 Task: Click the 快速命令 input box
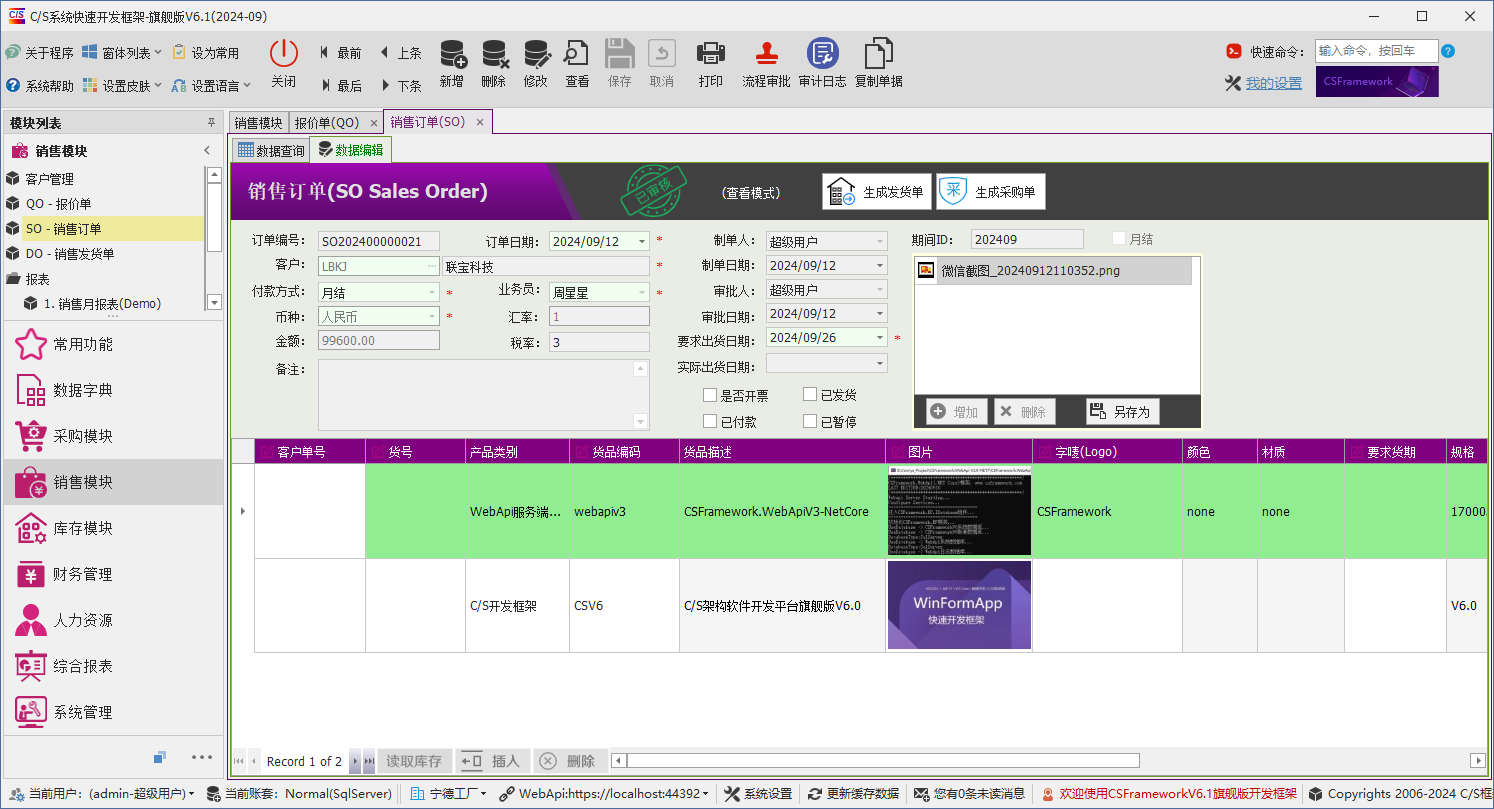(1376, 51)
